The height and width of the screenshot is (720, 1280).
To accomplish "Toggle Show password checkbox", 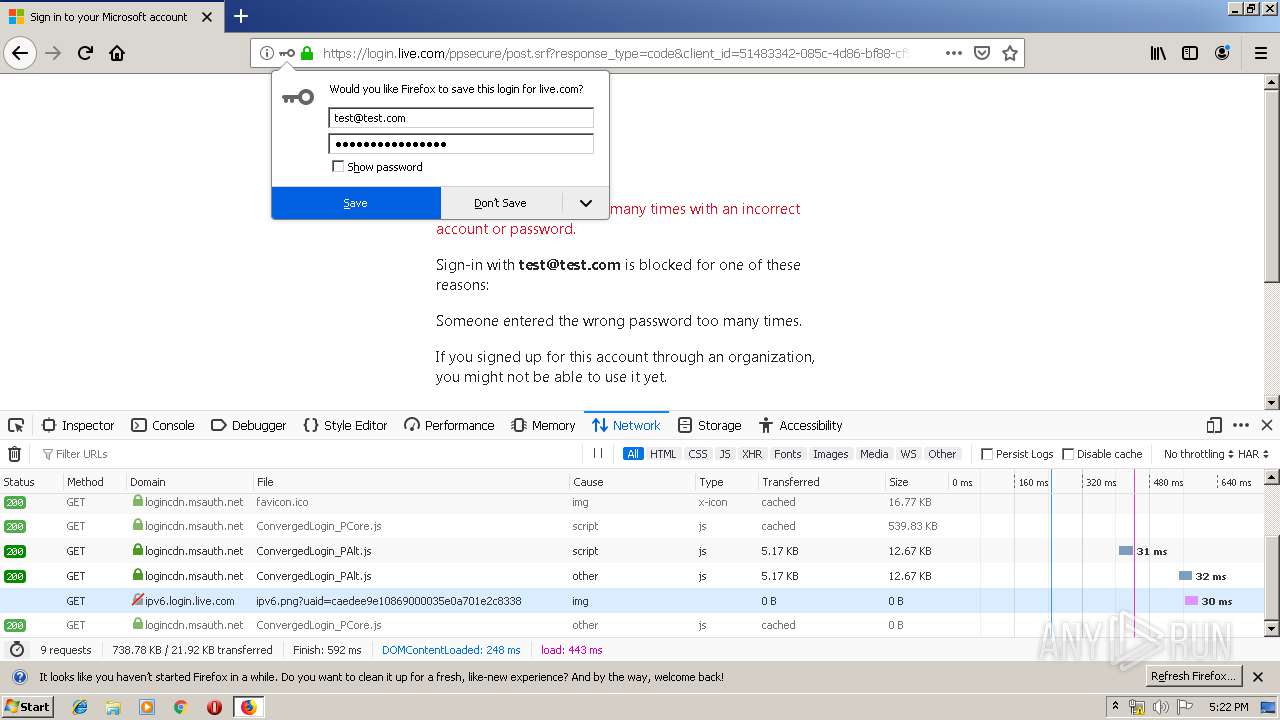I will tap(338, 167).
